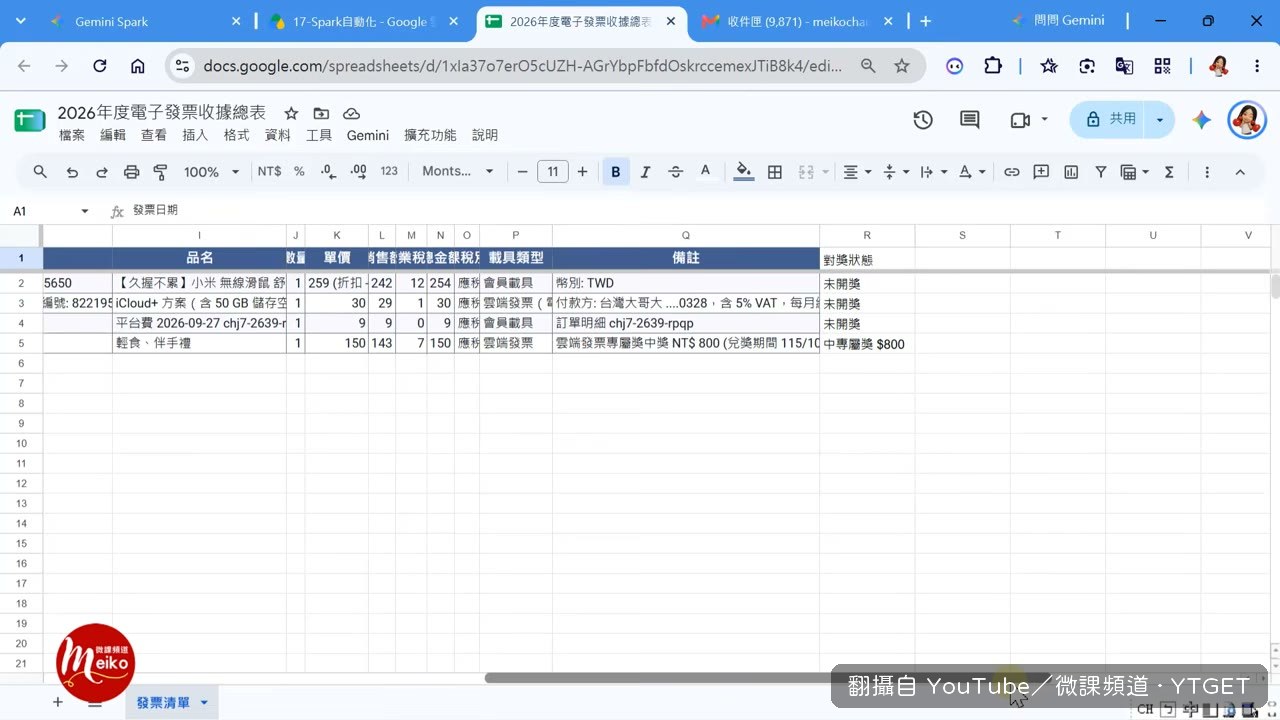Bookmark this page star in address bar
The width and height of the screenshot is (1280, 720).
coord(902,66)
